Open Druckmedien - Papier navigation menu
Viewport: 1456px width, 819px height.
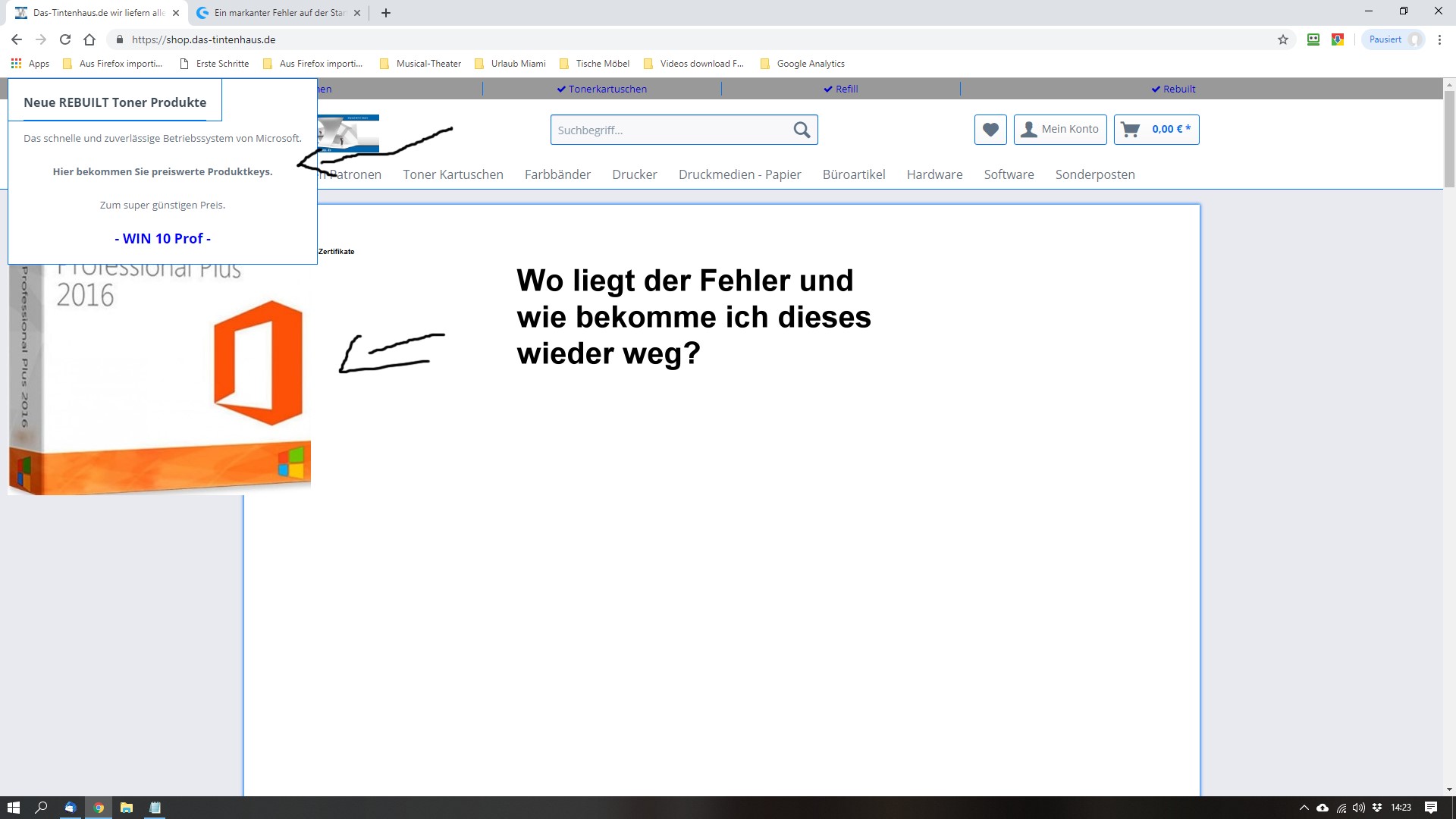tap(740, 174)
